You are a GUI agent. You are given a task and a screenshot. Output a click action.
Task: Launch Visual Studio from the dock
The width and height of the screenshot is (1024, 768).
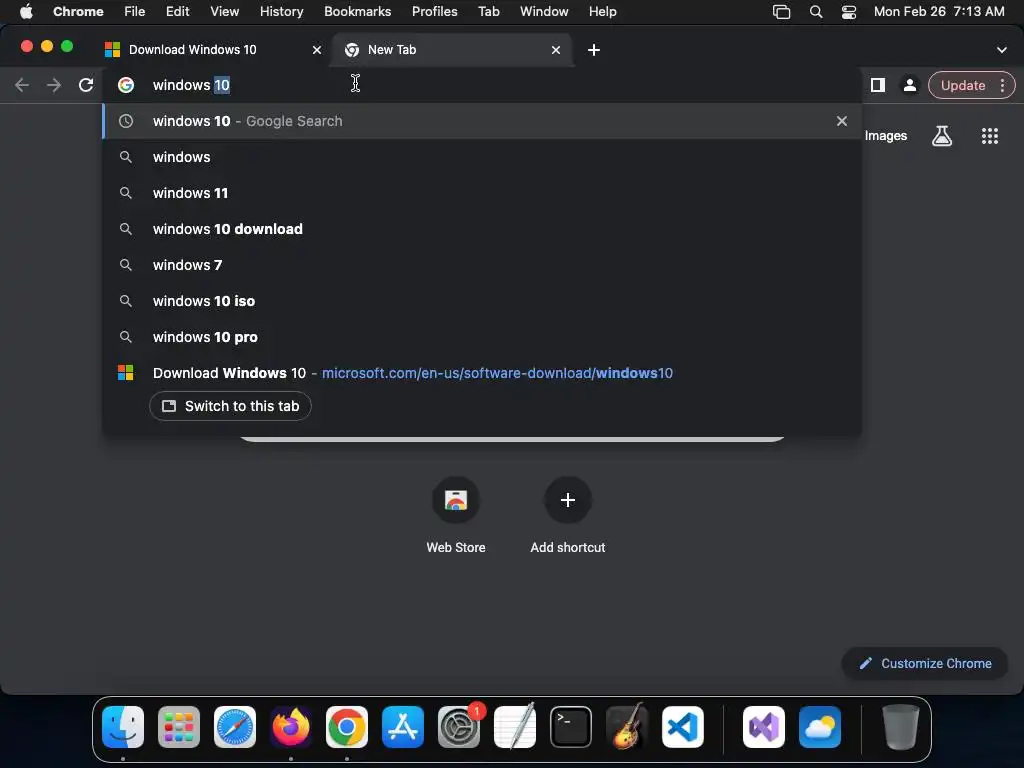(763, 727)
